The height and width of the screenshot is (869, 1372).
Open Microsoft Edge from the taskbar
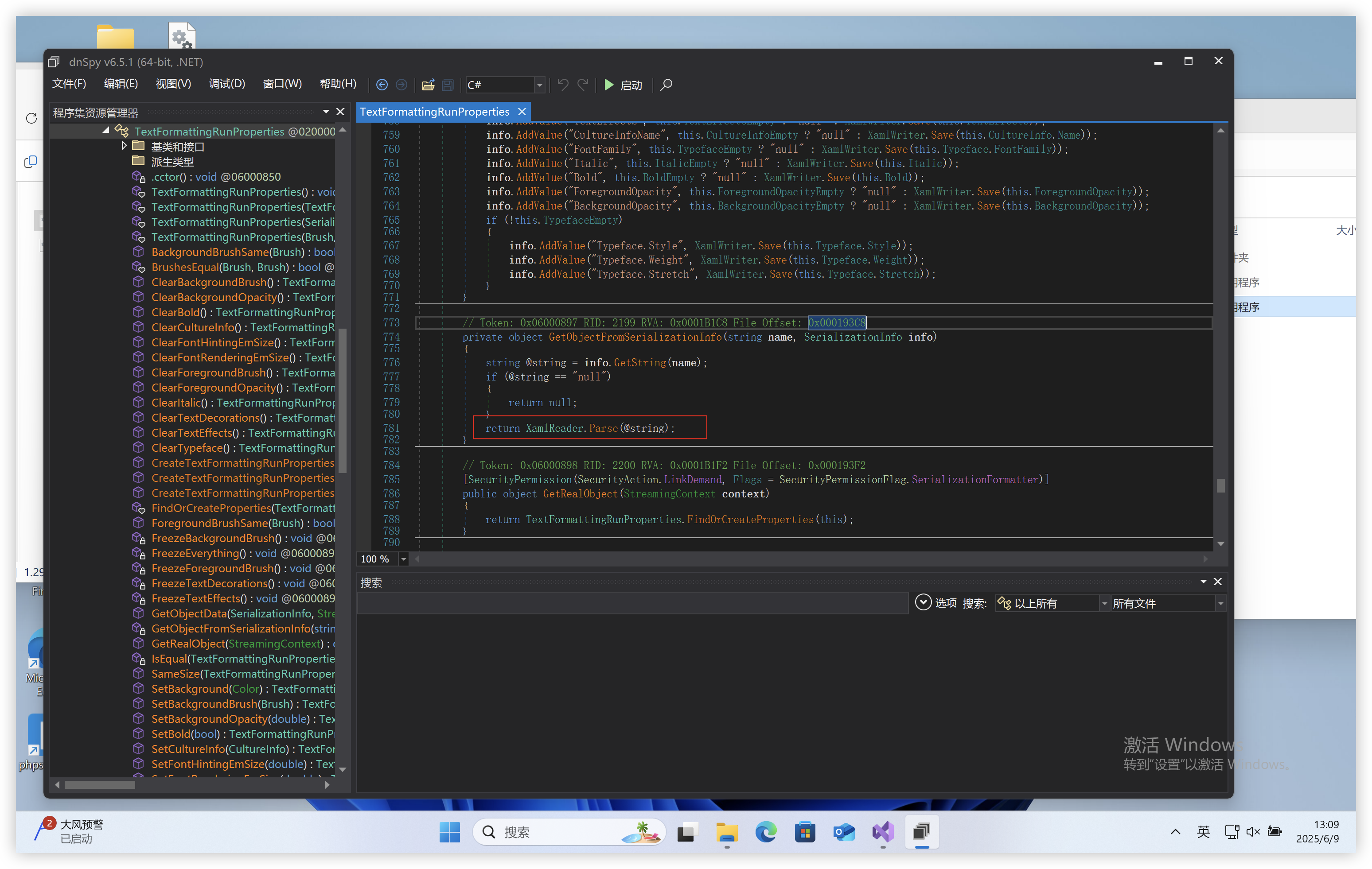click(766, 832)
